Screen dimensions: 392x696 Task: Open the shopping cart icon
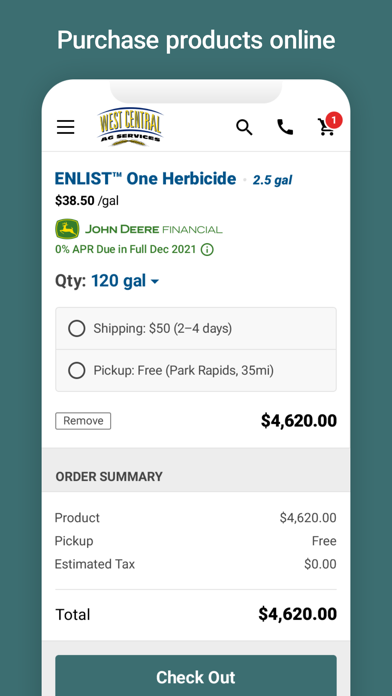pyautogui.click(x=326, y=128)
